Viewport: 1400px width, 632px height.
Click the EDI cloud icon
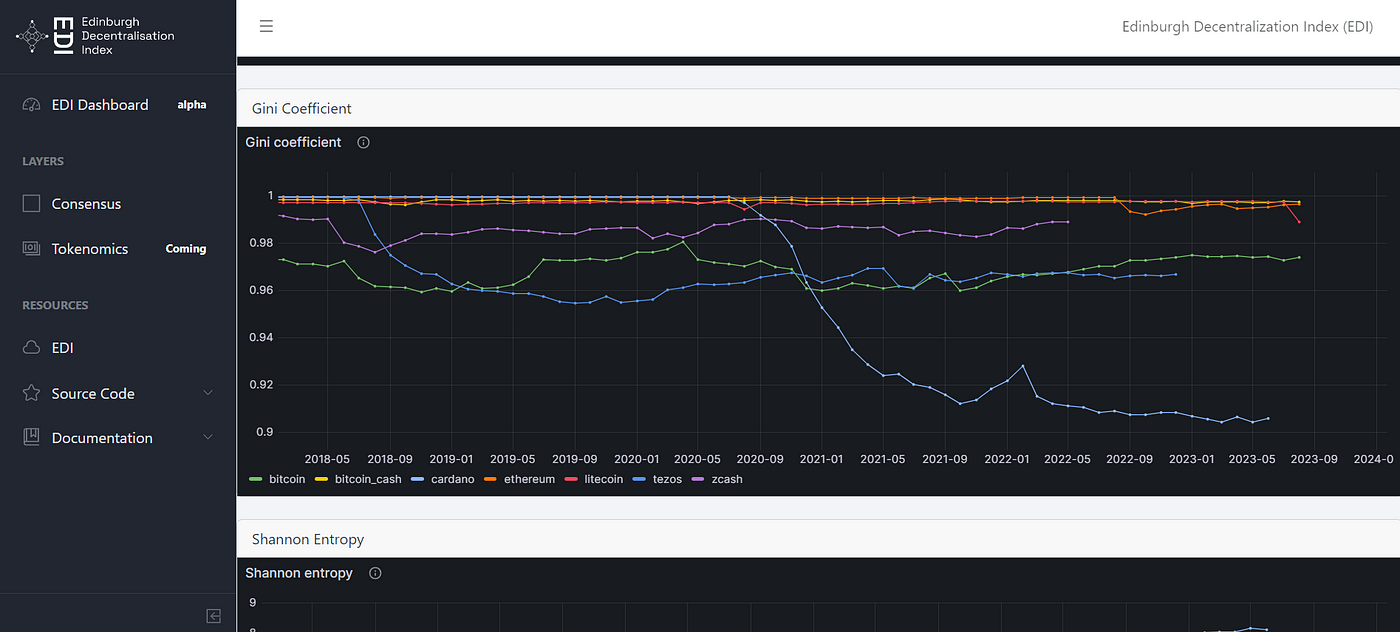pyautogui.click(x=31, y=348)
